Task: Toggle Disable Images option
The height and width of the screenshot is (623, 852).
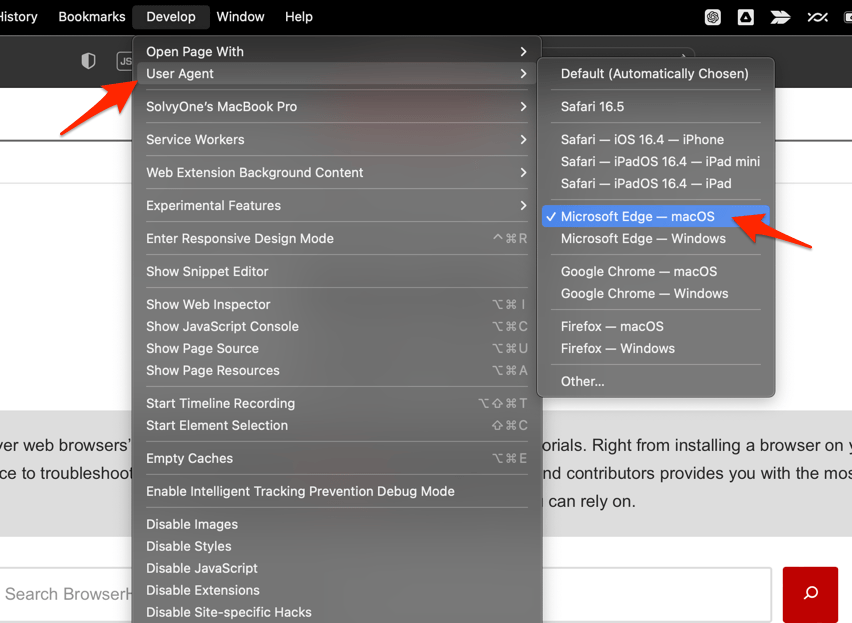Action: click(x=337, y=524)
